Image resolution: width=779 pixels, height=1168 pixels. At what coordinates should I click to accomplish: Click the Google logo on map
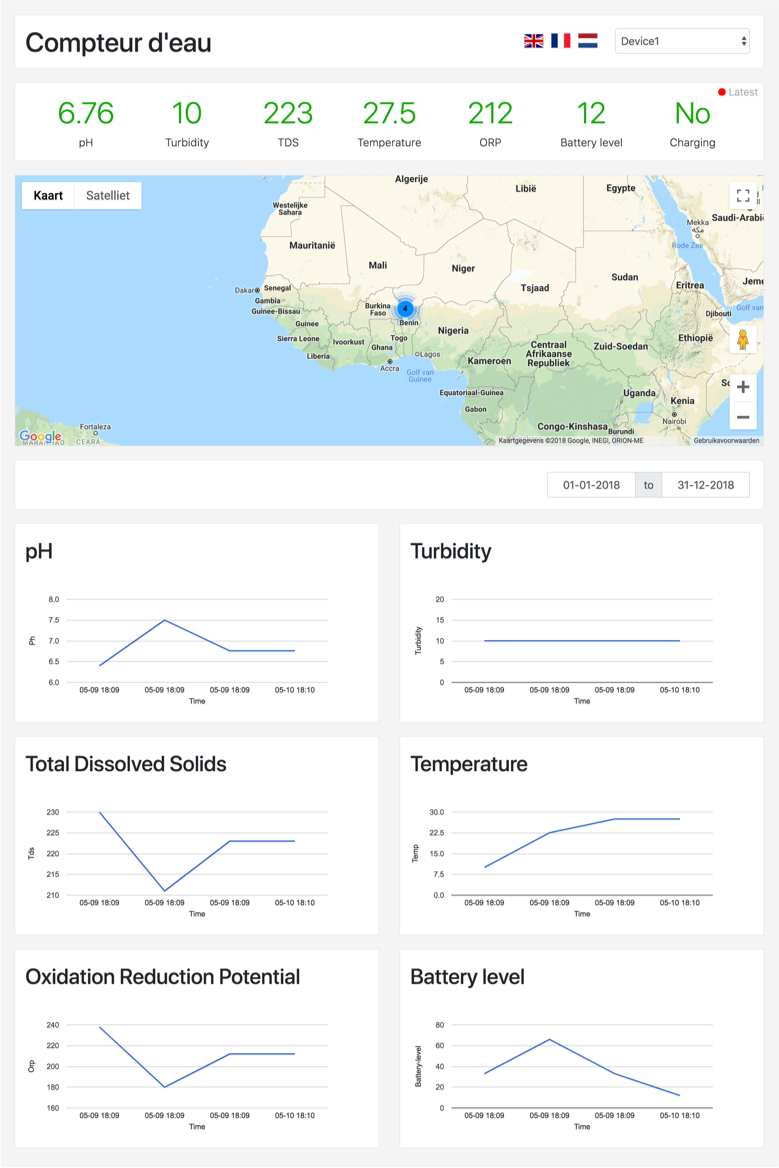coord(40,436)
